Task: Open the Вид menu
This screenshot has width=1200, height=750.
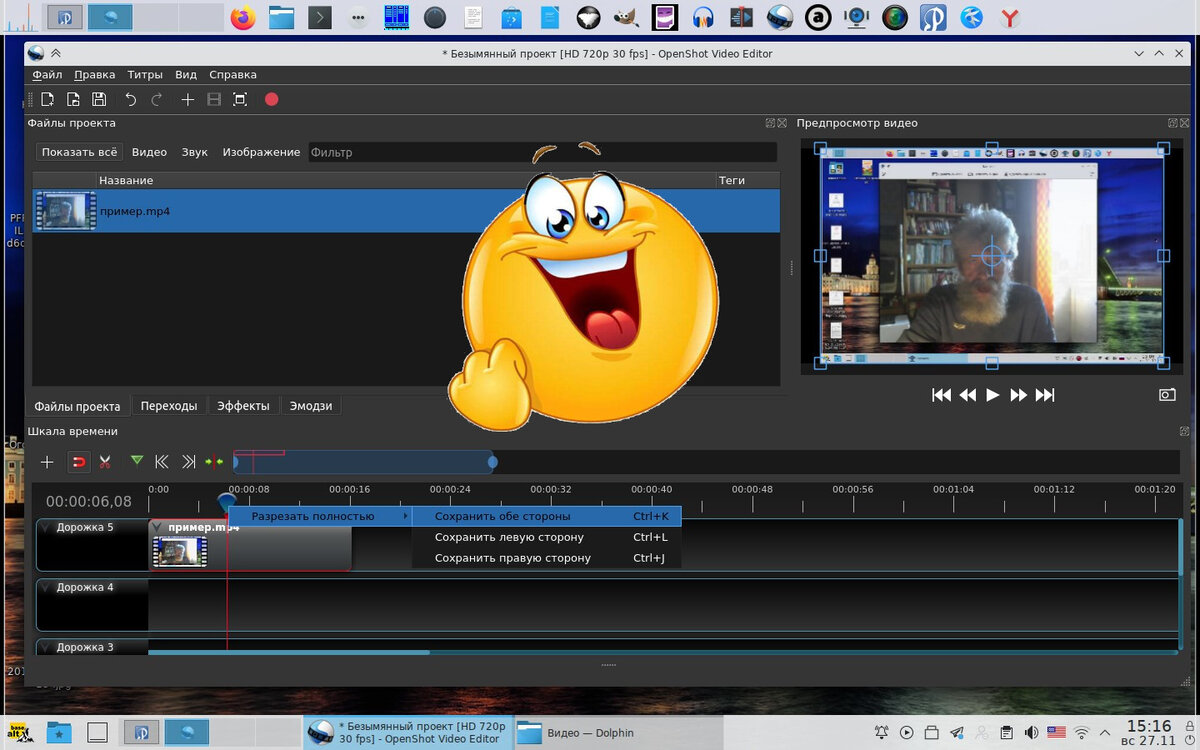Action: pyautogui.click(x=186, y=75)
